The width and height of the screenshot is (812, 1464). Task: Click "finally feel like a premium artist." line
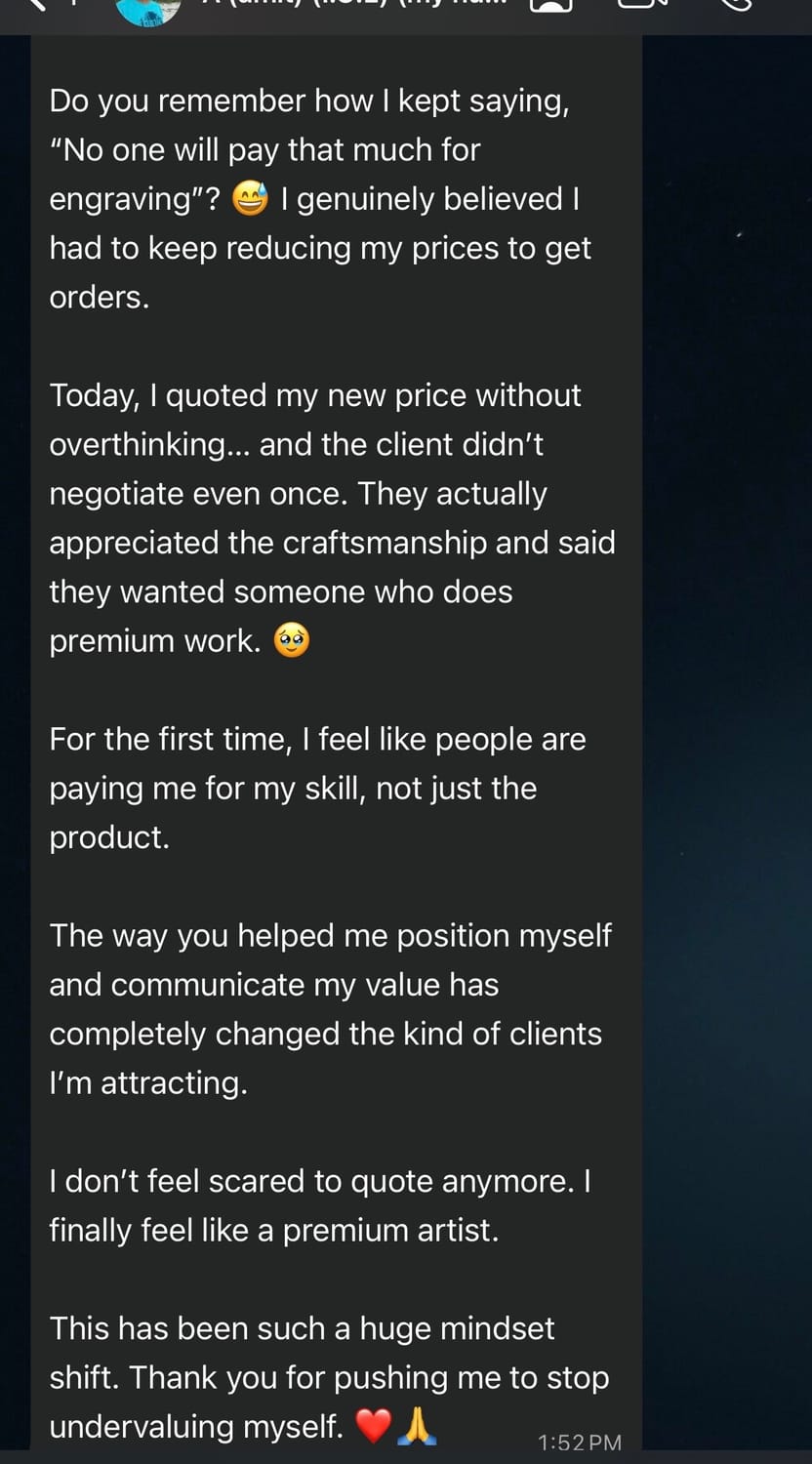(274, 1230)
